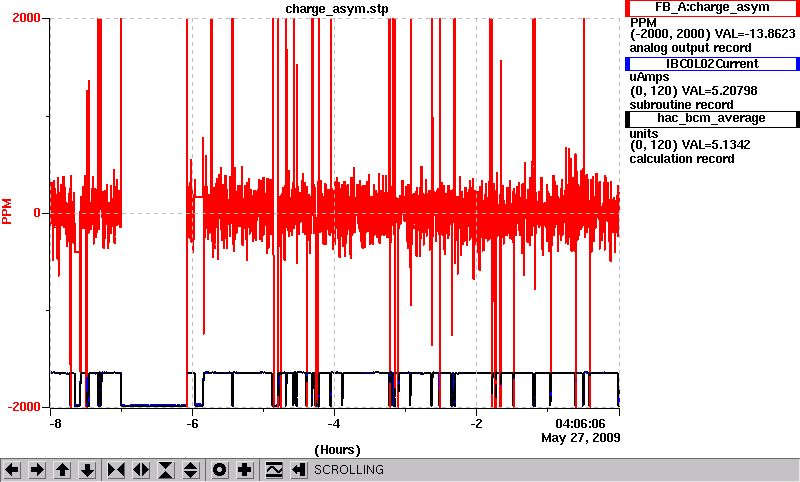Shift the plot up using the up arrow
This screenshot has width=800, height=482.
pyautogui.click(x=63, y=470)
